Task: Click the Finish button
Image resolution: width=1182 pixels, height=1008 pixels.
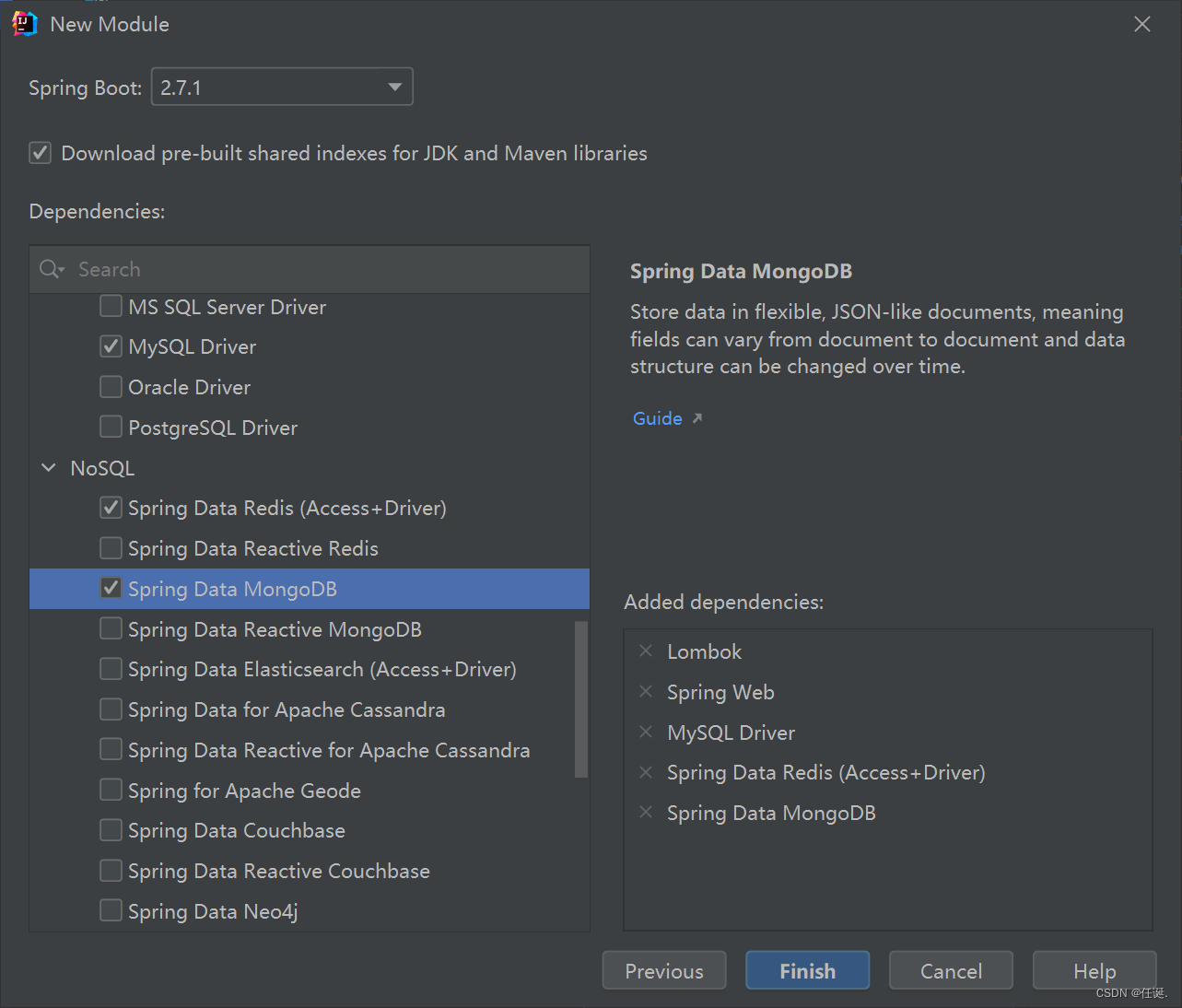Action: [807, 970]
